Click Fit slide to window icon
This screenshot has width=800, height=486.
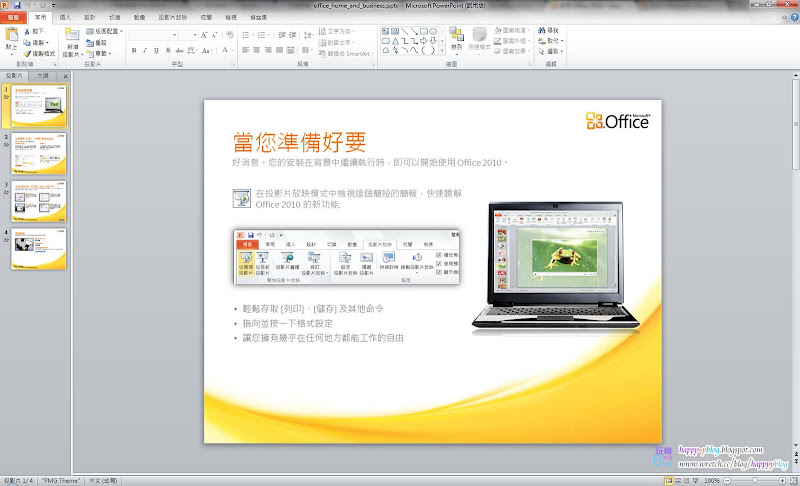(x=794, y=480)
